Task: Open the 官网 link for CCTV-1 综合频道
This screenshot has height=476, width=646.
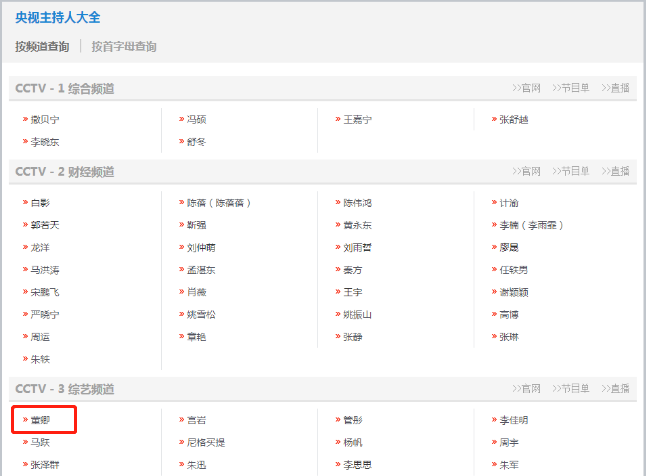Action: 527,88
